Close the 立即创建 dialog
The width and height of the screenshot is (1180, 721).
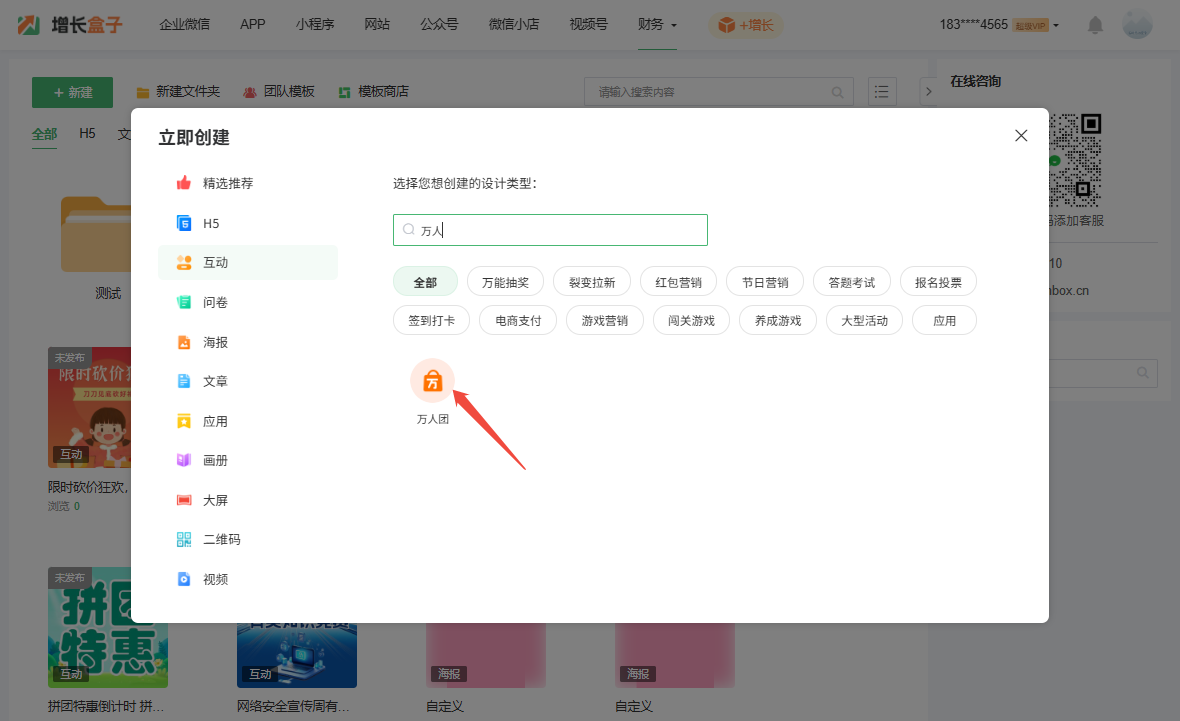click(1021, 136)
